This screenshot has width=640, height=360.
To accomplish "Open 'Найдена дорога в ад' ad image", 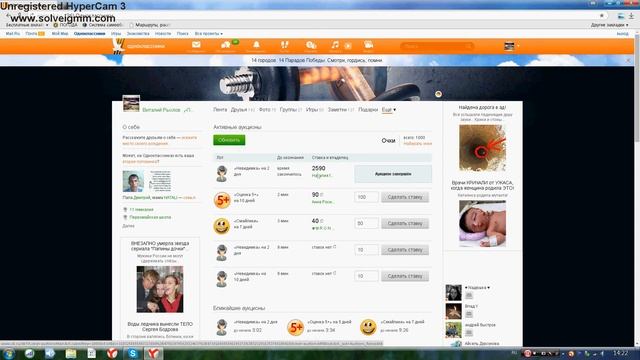I will (x=482, y=148).
